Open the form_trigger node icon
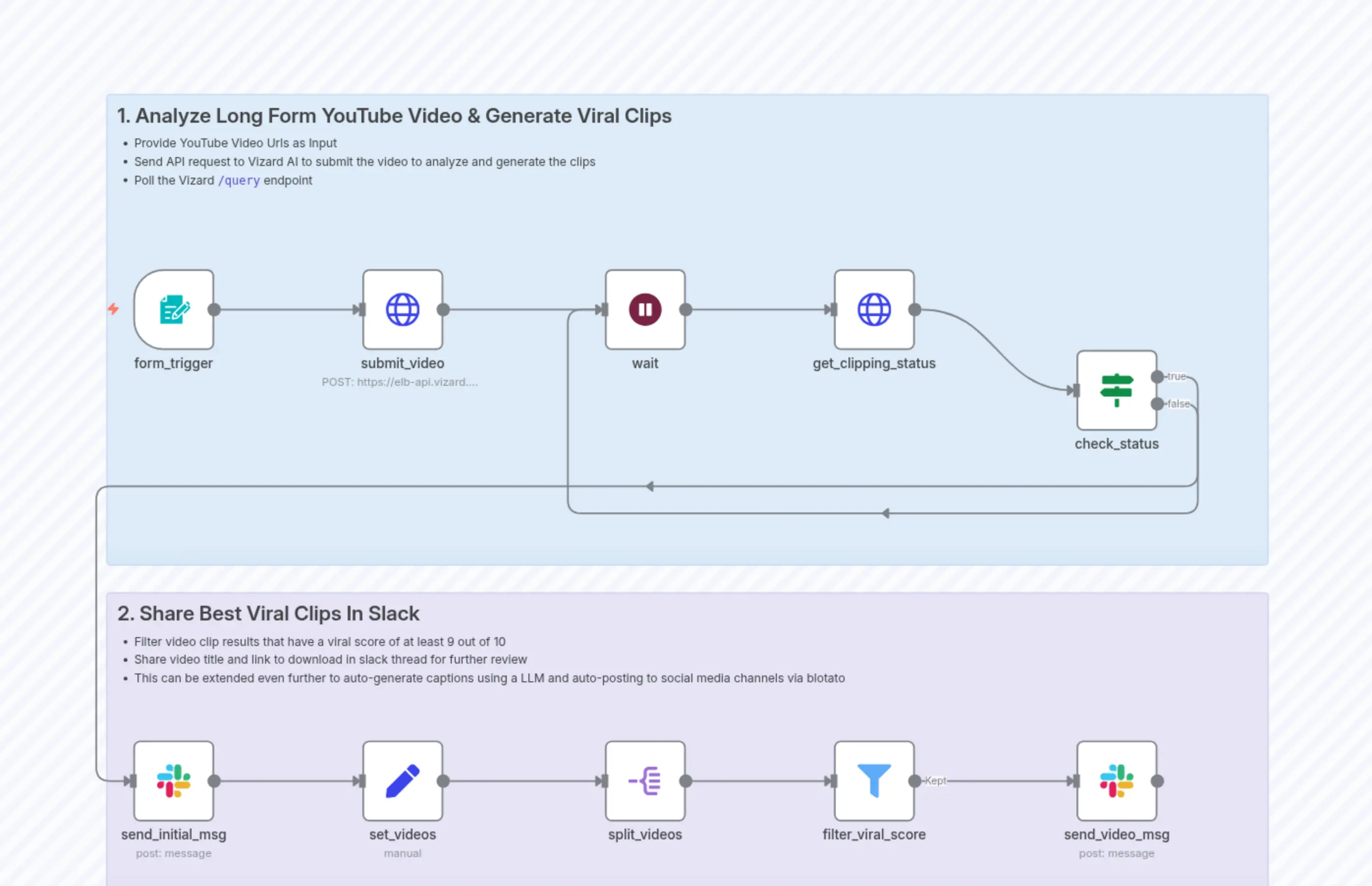The height and width of the screenshot is (886, 1372). pyautogui.click(x=174, y=310)
